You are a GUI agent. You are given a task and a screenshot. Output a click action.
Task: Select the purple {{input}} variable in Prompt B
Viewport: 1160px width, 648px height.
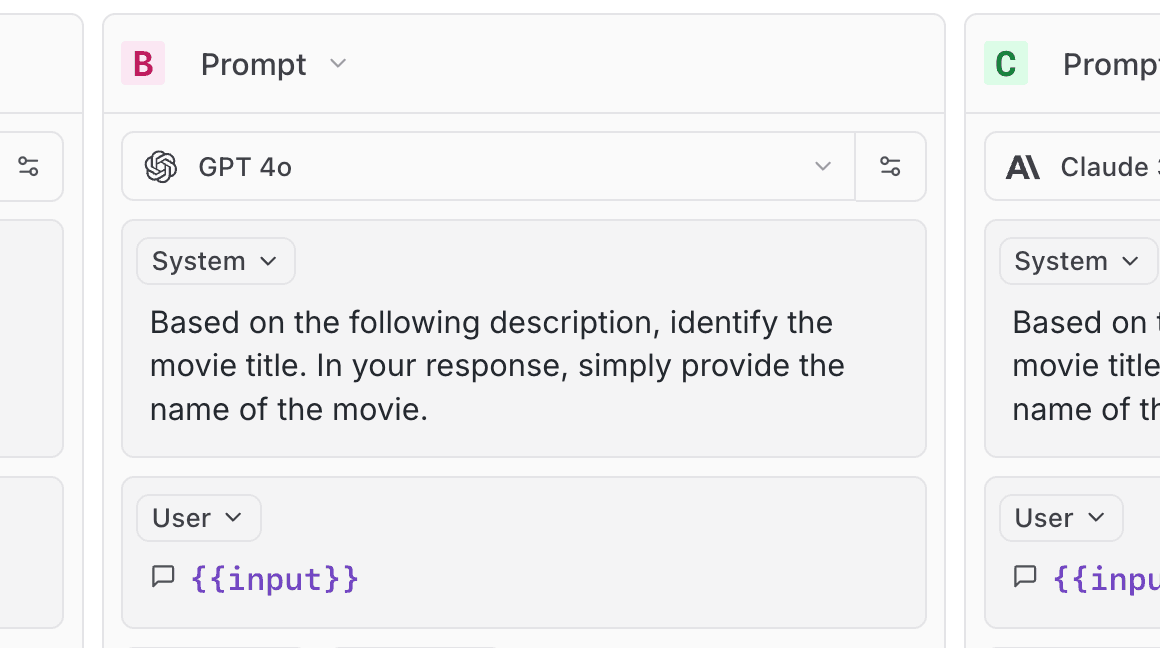(x=274, y=579)
